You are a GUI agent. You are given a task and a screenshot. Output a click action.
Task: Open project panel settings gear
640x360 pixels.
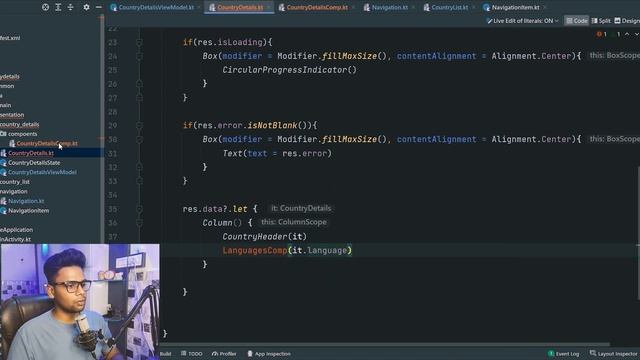[86, 7]
